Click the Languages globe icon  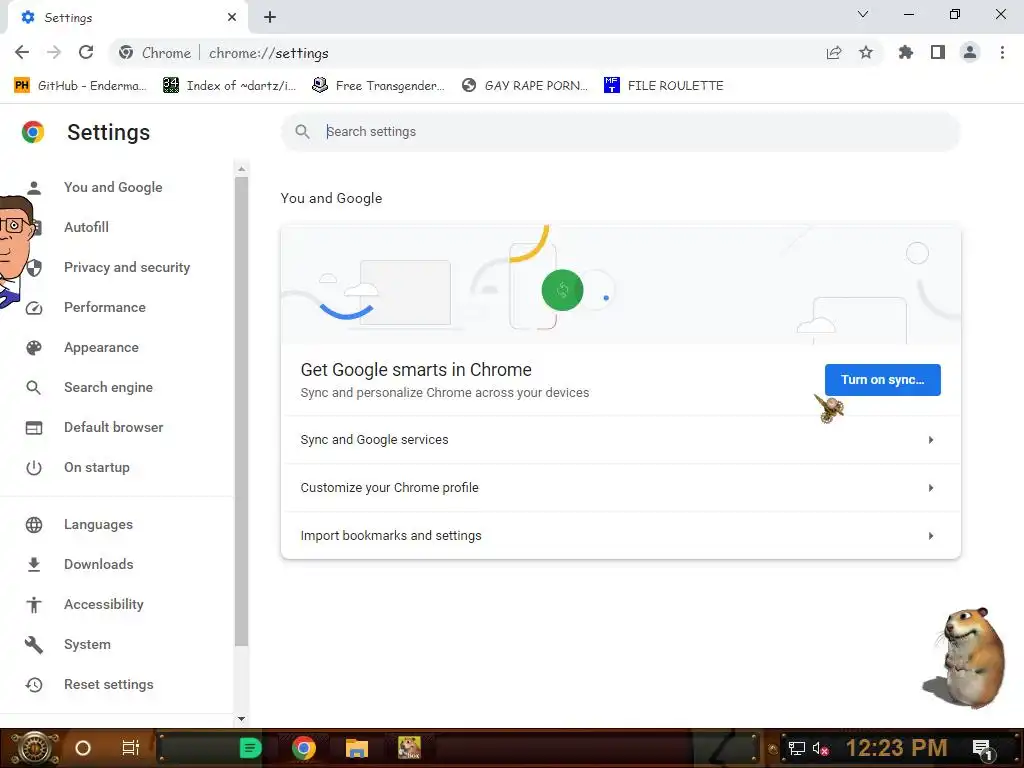coord(34,524)
